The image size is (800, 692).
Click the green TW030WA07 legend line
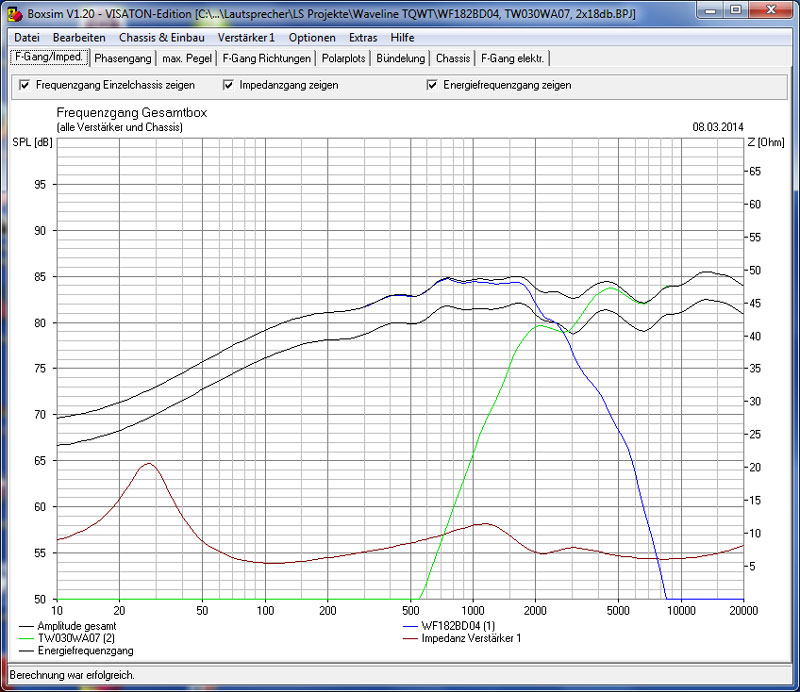(x=27, y=637)
